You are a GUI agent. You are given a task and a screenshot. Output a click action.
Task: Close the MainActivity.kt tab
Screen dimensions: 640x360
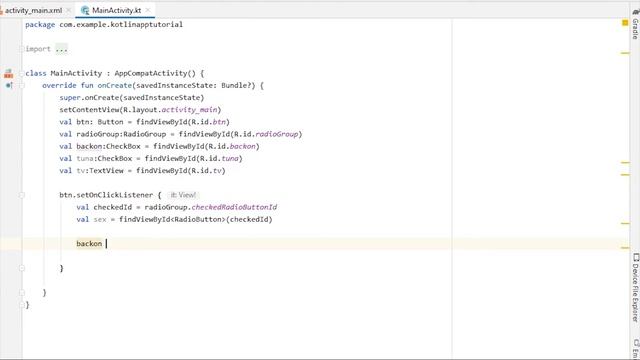(148, 10)
